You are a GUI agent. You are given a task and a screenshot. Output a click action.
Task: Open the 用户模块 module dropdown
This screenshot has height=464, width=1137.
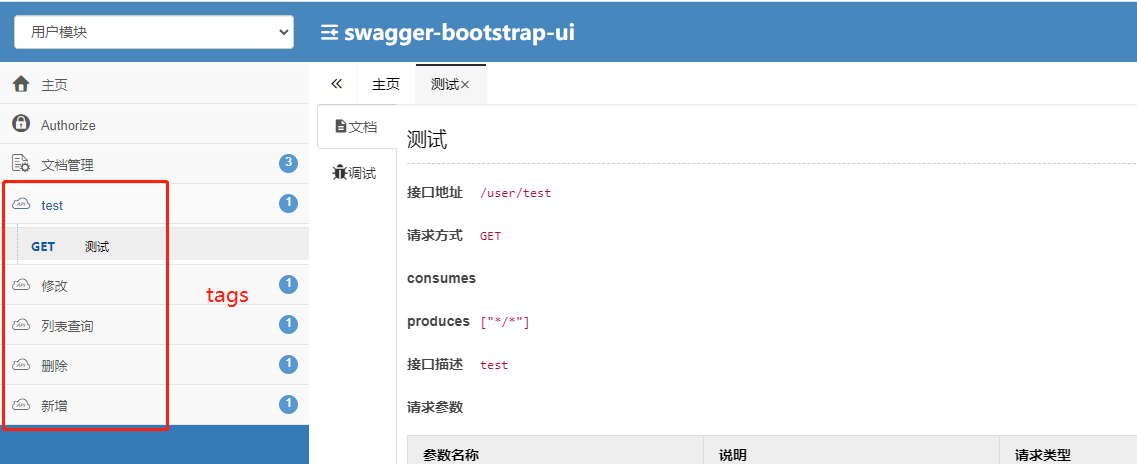[x=154, y=32]
